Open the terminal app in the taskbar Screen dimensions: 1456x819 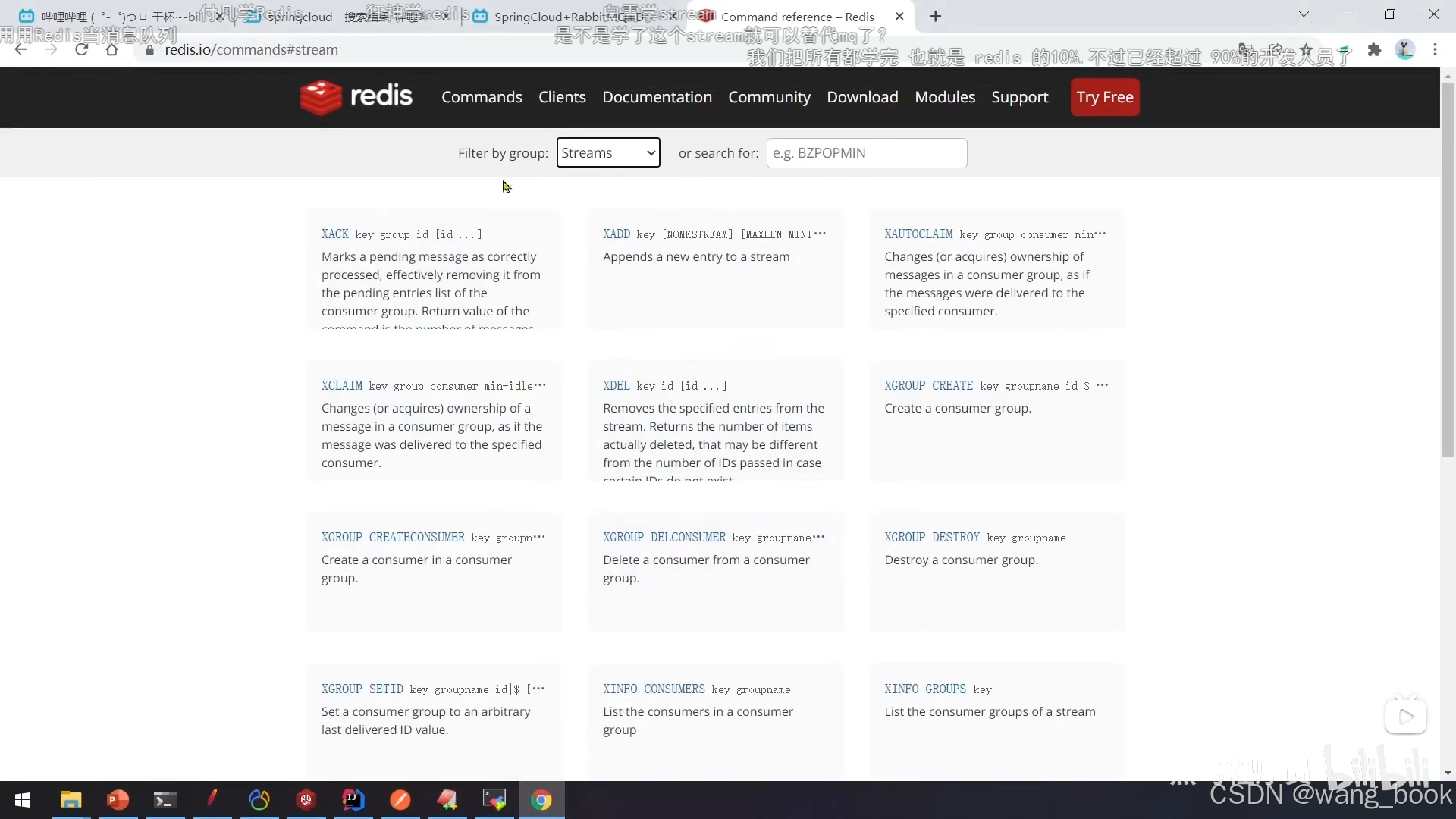[x=165, y=800]
